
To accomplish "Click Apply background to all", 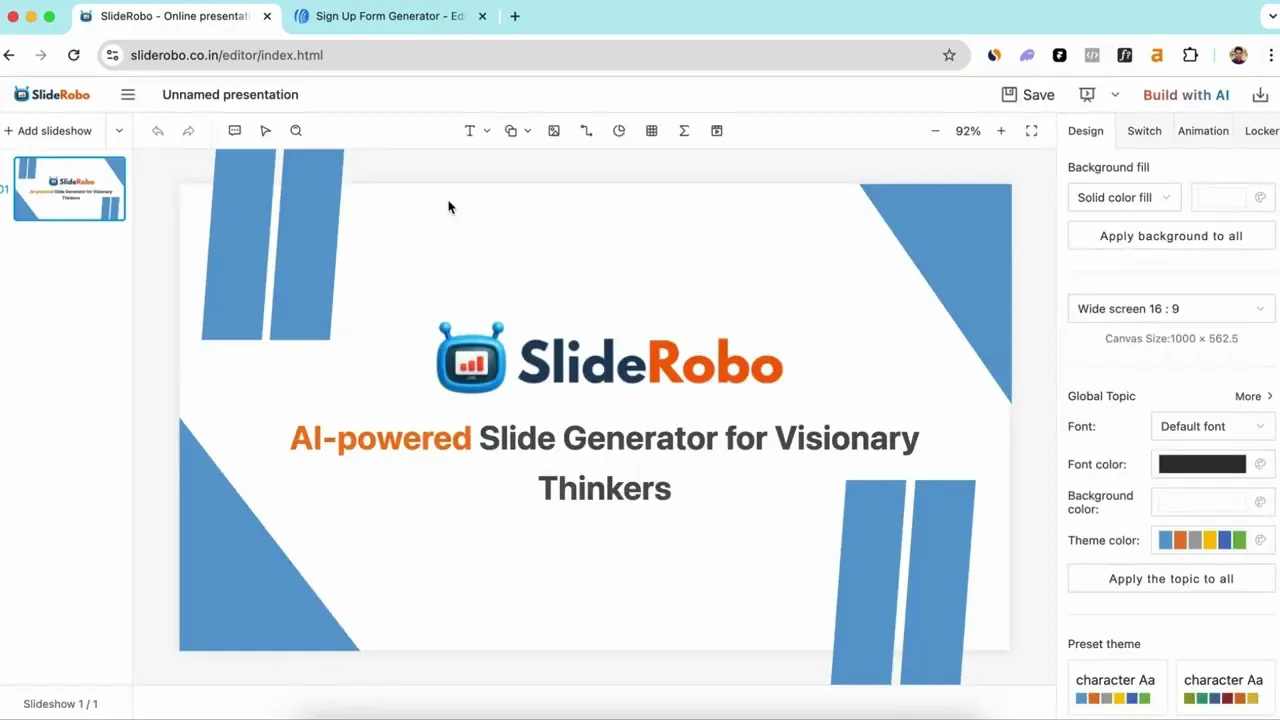I will 1171,236.
